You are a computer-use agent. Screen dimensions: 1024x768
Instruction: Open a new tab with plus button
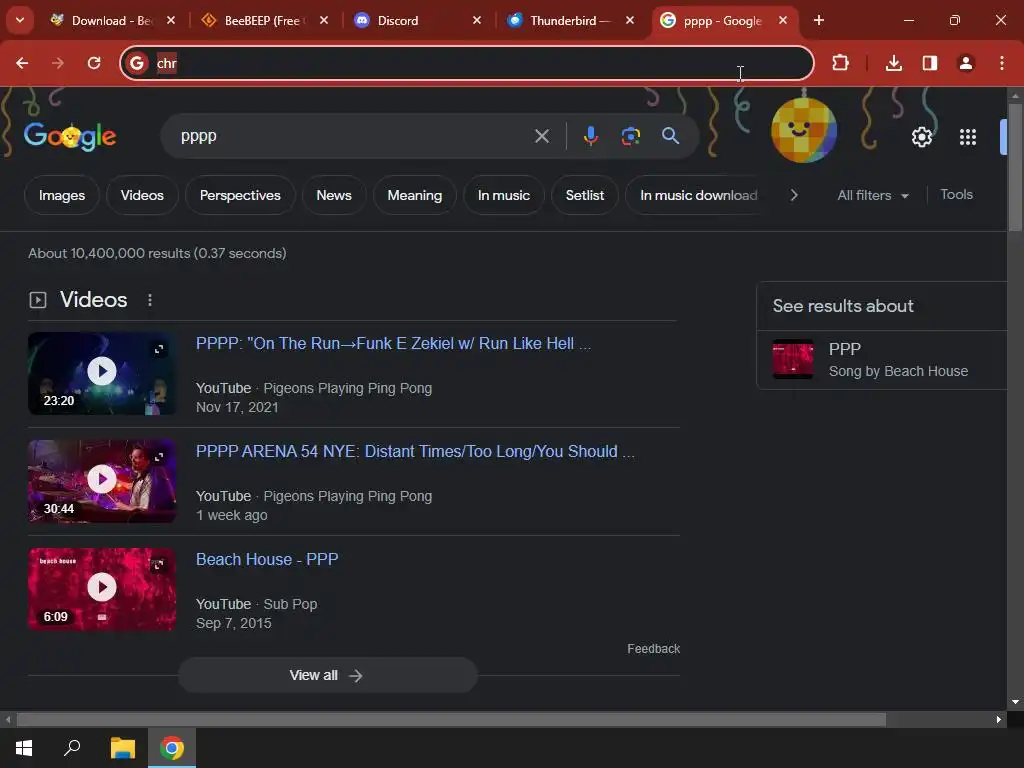click(x=818, y=20)
